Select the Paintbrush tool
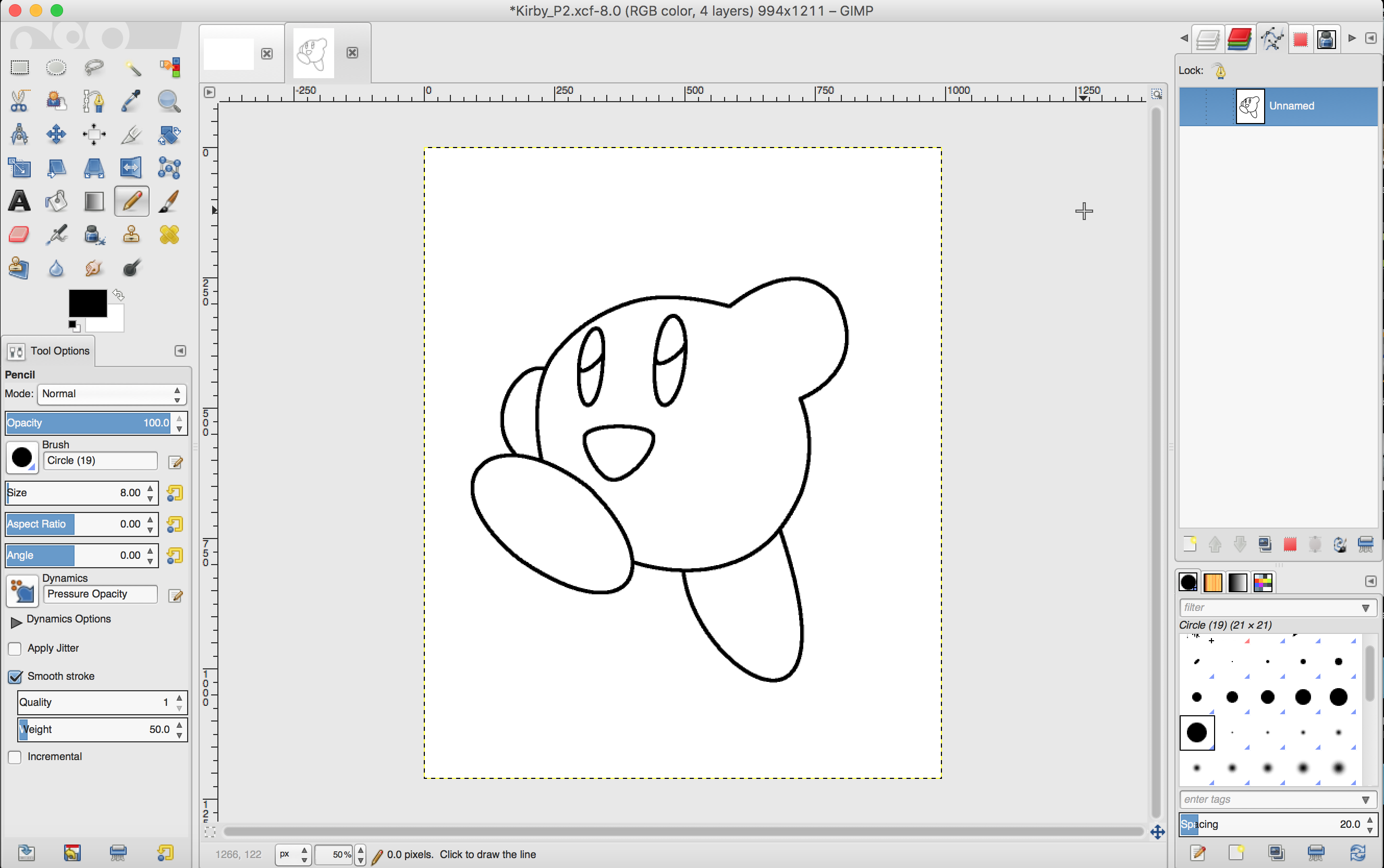Image resolution: width=1384 pixels, height=868 pixels. [169, 201]
